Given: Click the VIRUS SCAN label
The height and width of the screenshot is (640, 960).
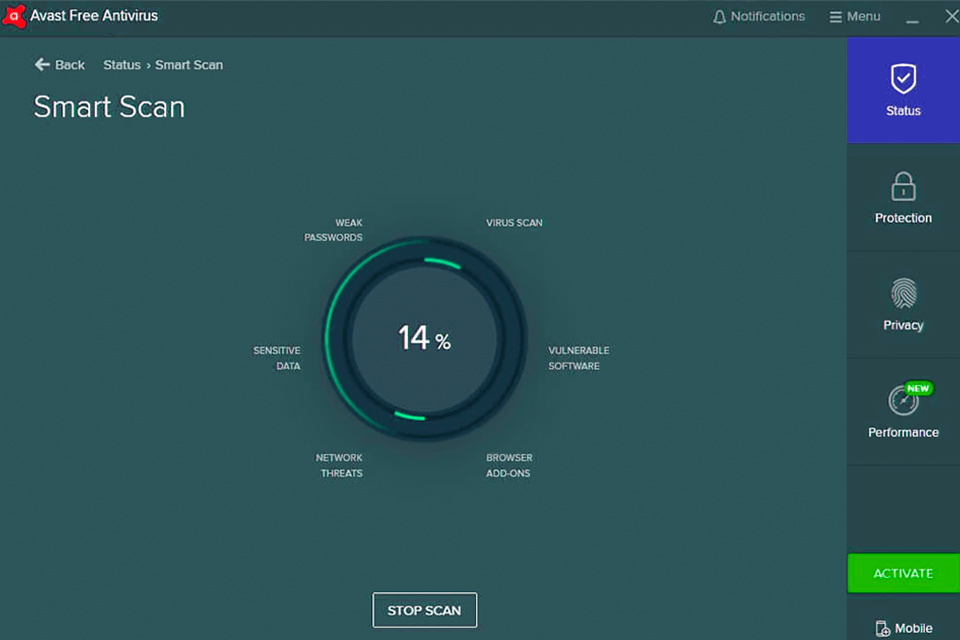Looking at the screenshot, I should coord(513,222).
